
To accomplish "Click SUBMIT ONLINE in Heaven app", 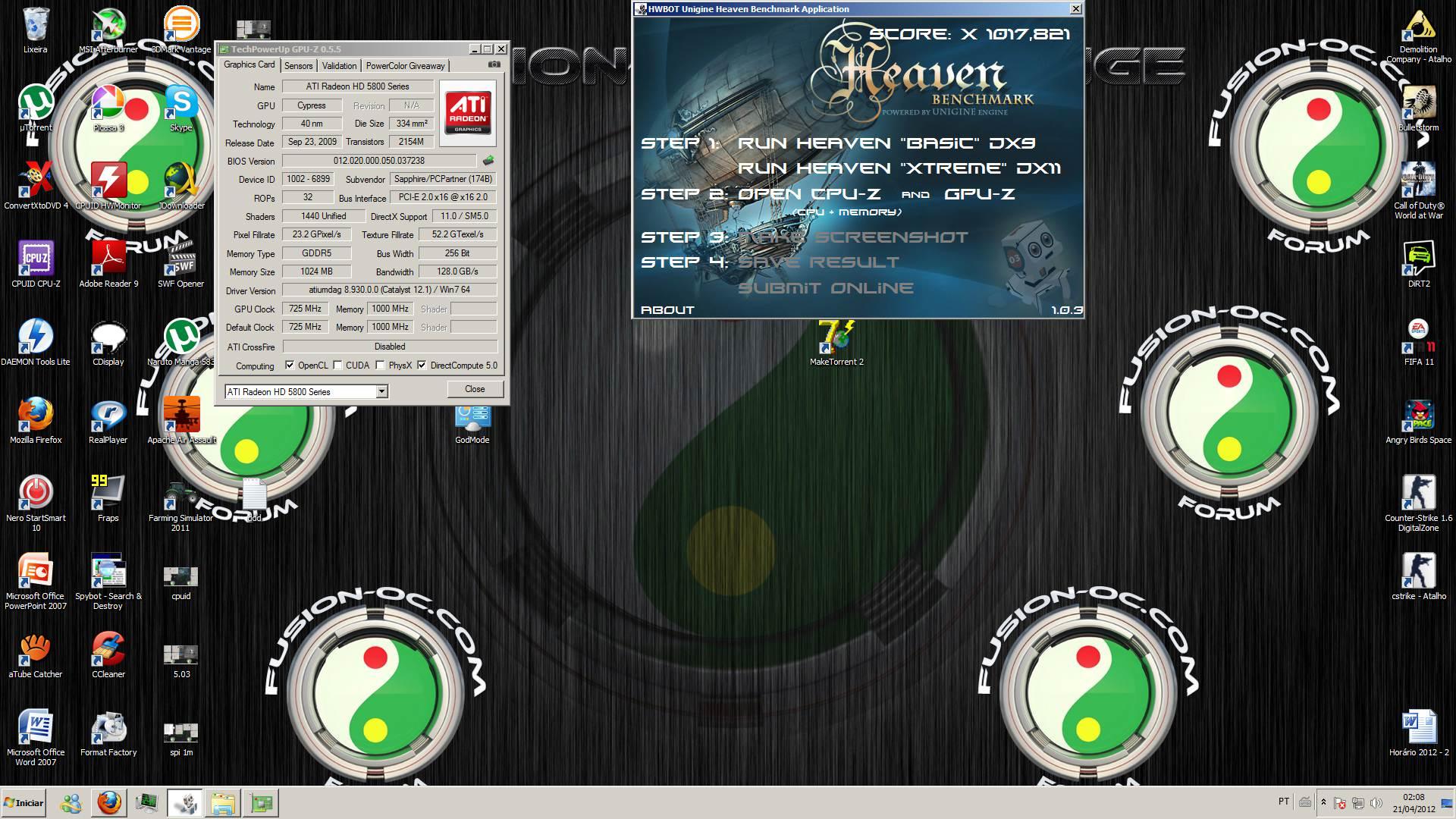I will coord(826,288).
